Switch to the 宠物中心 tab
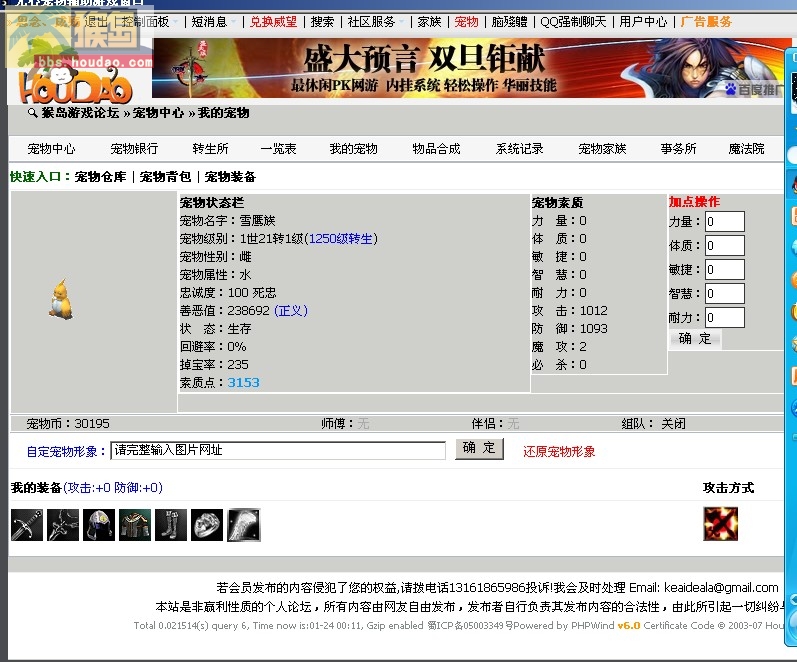Image resolution: width=797 pixels, height=662 pixels. (51, 149)
